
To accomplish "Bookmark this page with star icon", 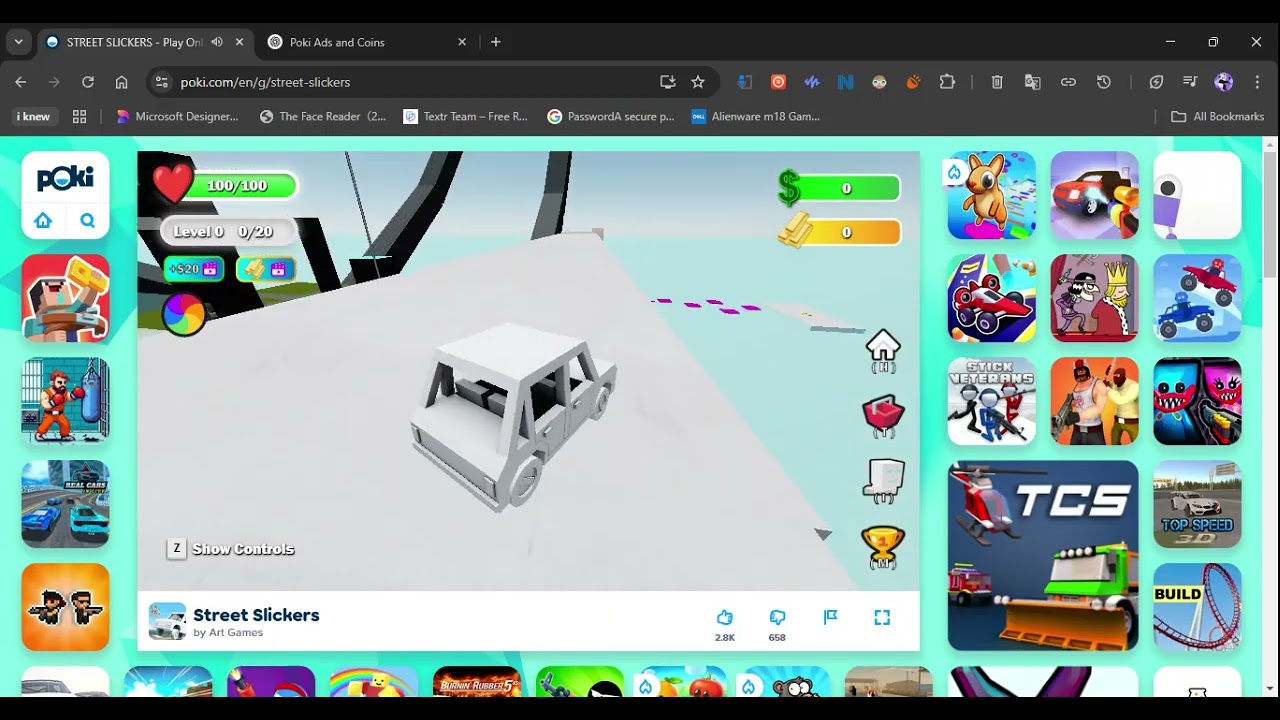I will pos(698,82).
